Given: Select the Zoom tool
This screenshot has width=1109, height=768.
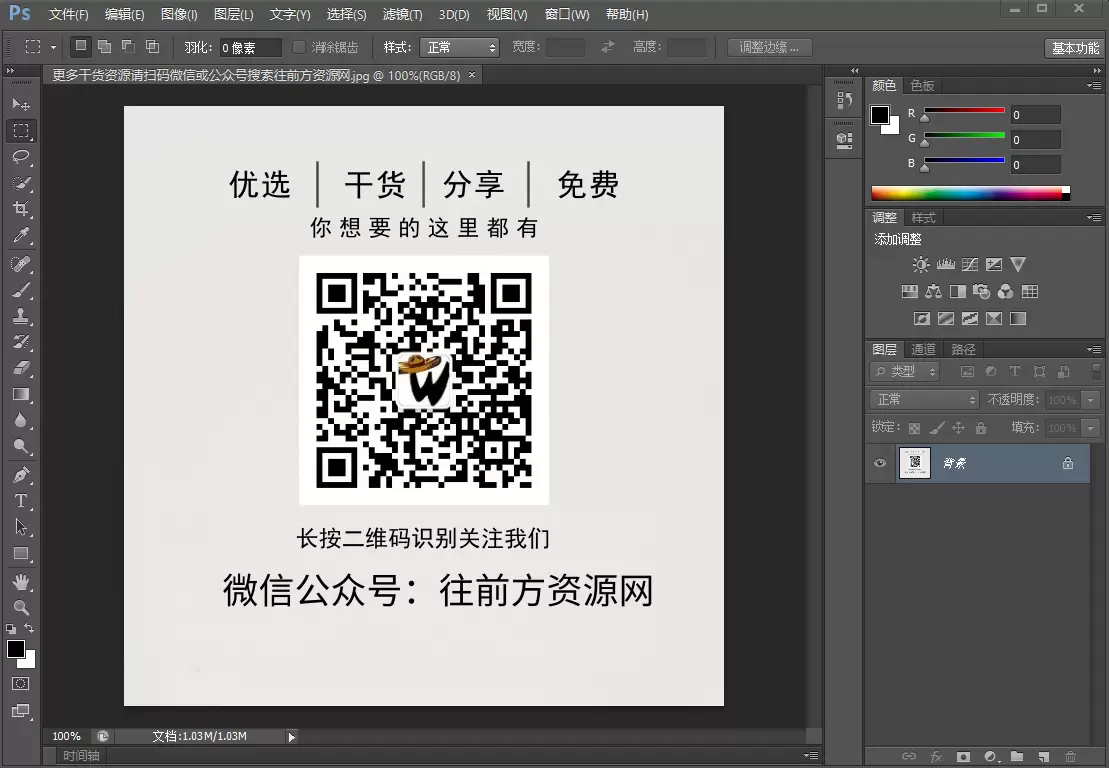Looking at the screenshot, I should pyautogui.click(x=21, y=607).
